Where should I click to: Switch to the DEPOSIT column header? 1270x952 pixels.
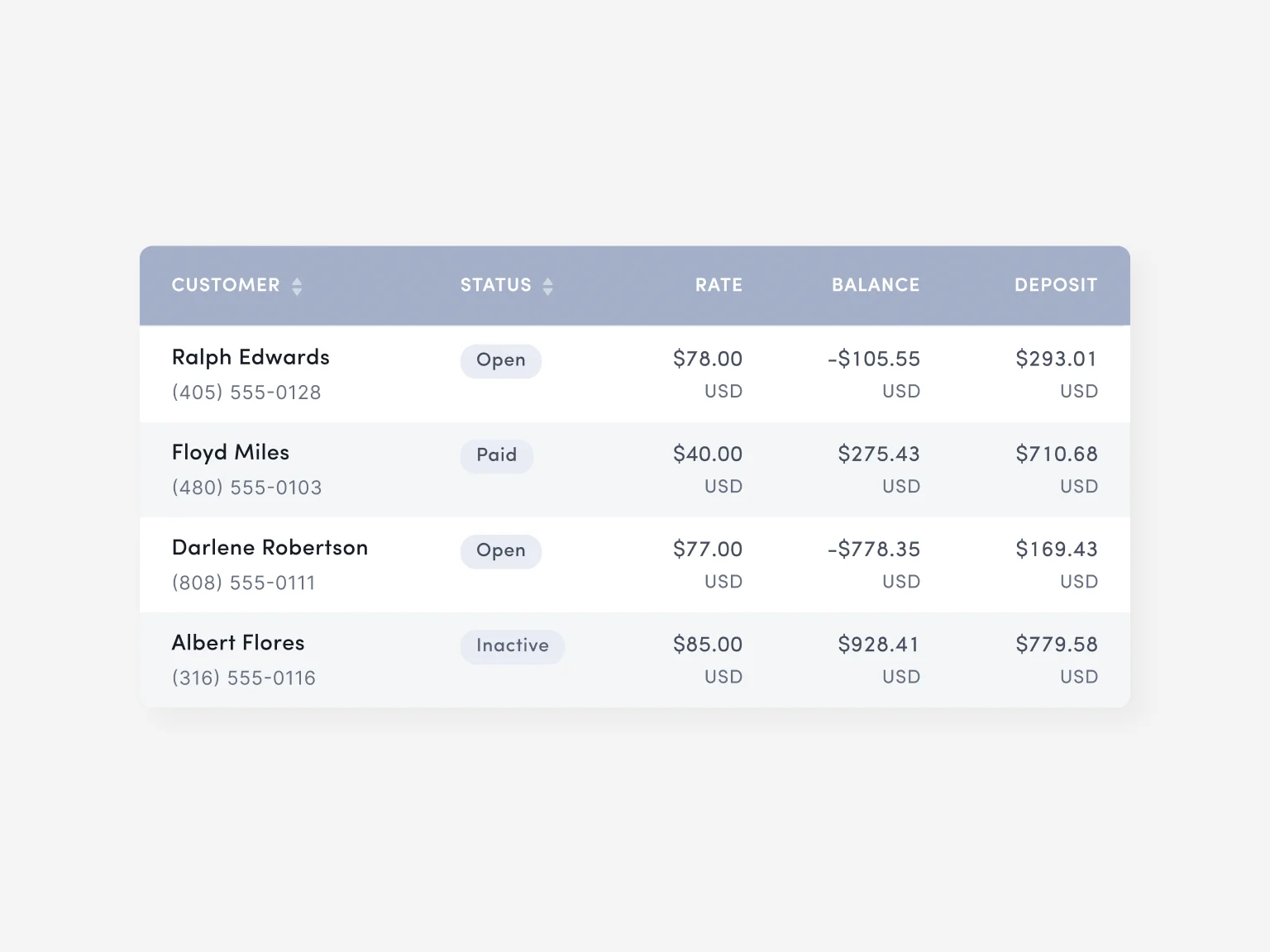pyautogui.click(x=1055, y=285)
